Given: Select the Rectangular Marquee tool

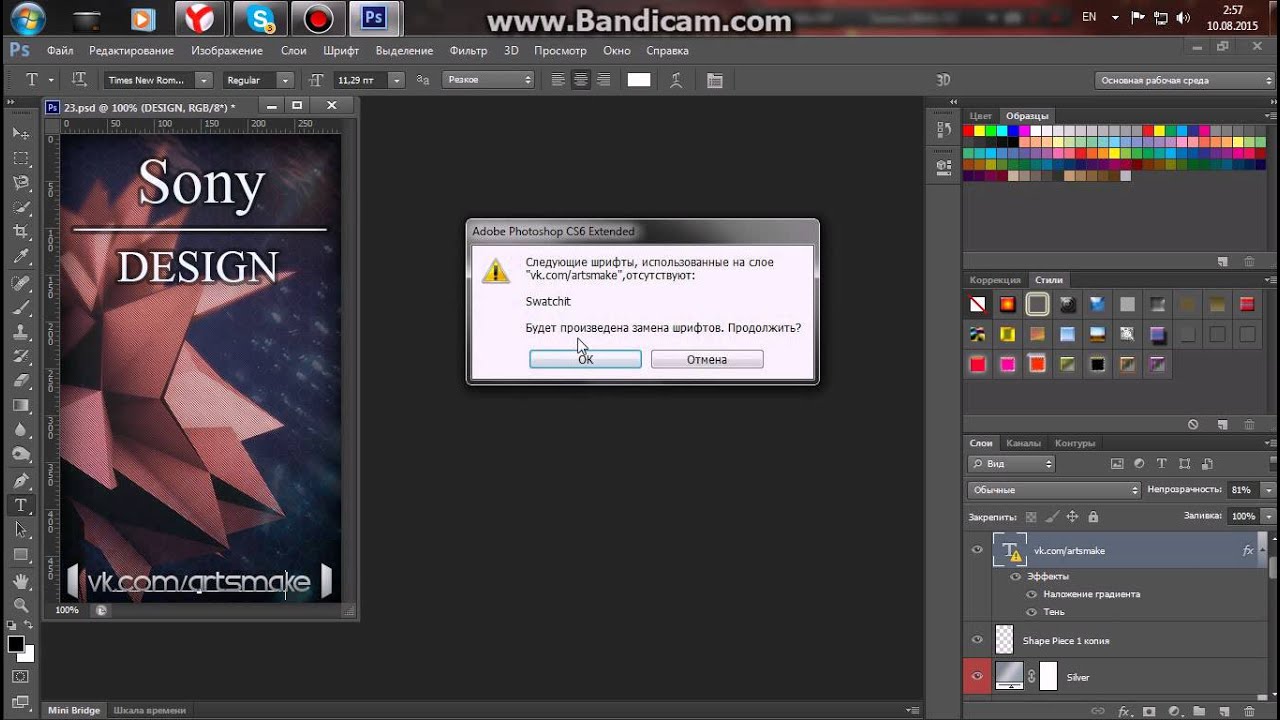Looking at the screenshot, I should (x=21, y=158).
